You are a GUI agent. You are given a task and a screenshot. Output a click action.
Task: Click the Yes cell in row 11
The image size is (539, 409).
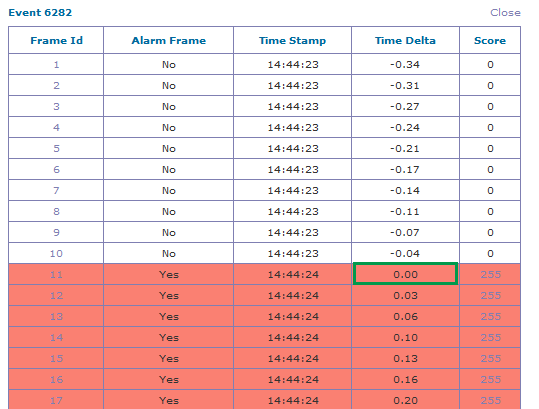[x=169, y=275]
